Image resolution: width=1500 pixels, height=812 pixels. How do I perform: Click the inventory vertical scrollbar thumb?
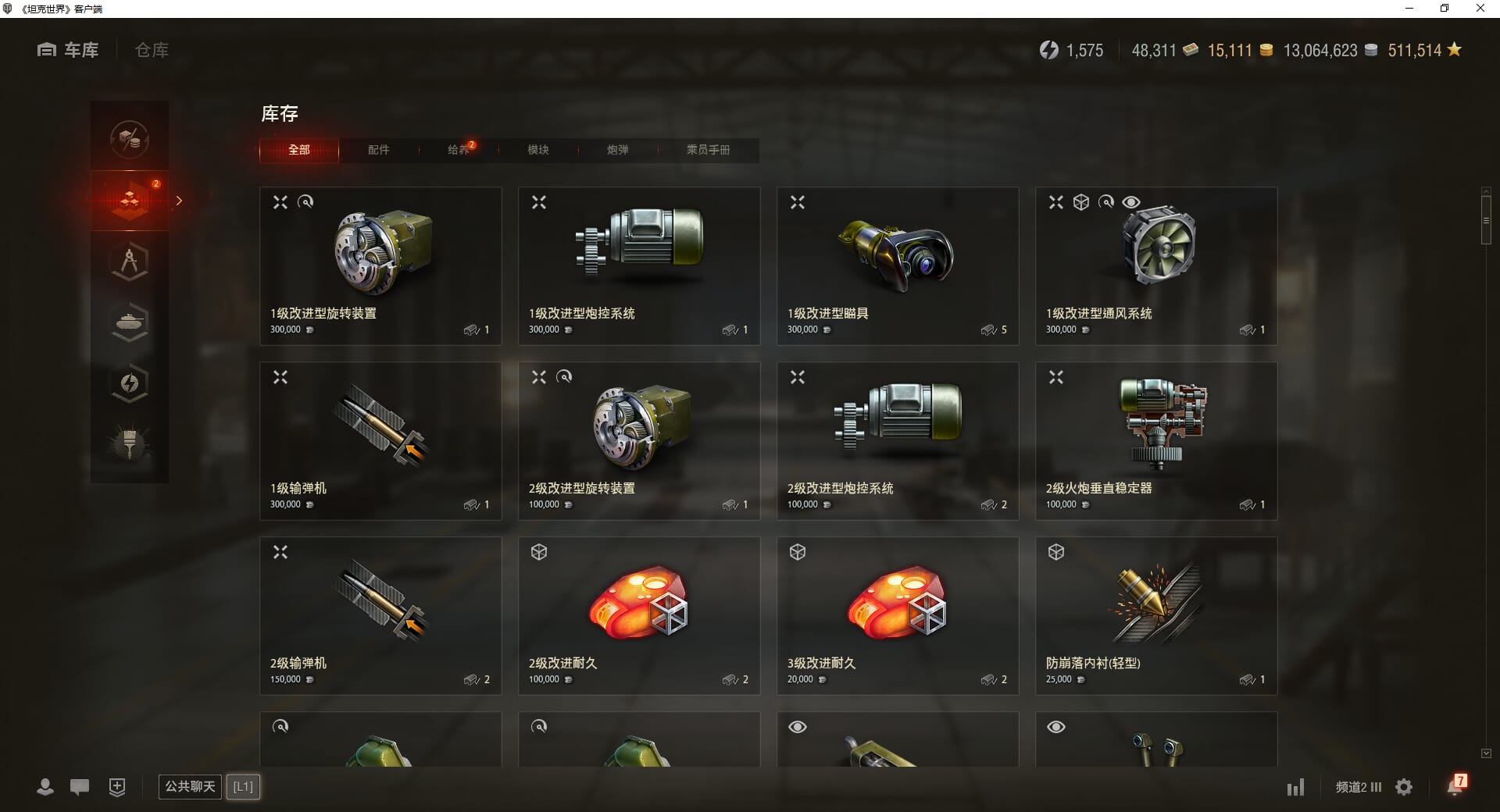[x=1486, y=220]
